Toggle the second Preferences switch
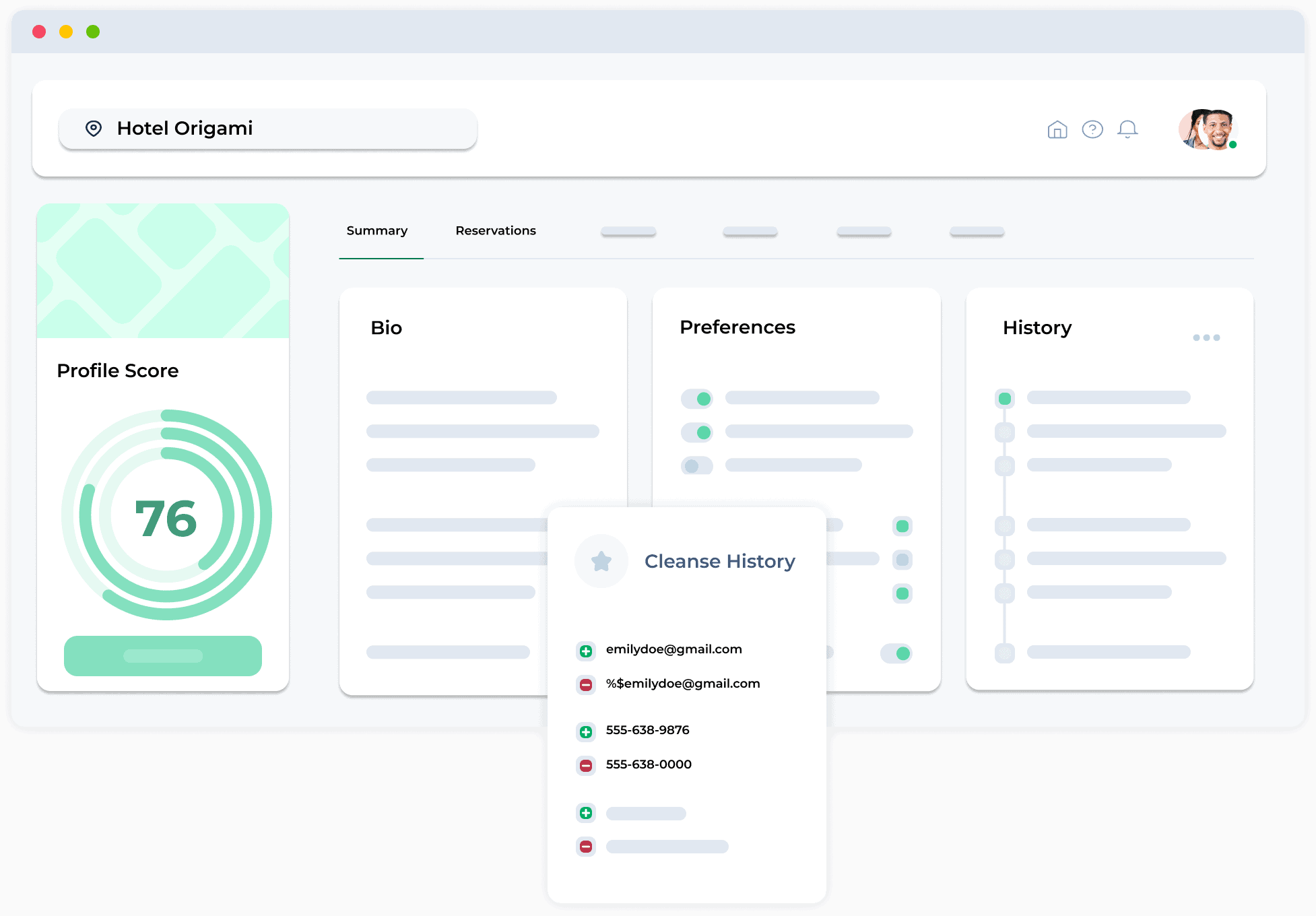The image size is (1316, 916). (x=697, y=432)
